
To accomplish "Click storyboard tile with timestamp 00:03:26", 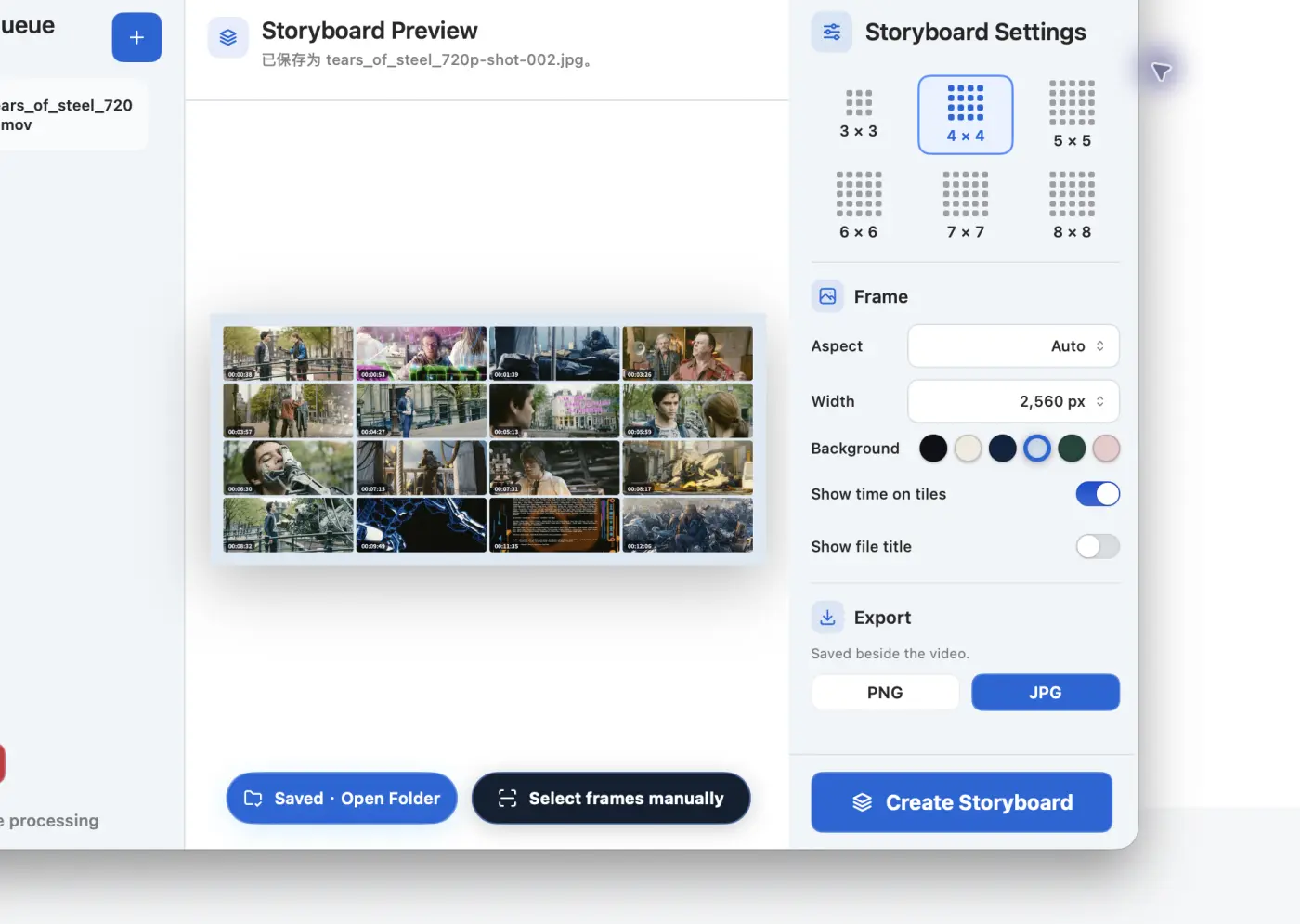I will 687,353.
